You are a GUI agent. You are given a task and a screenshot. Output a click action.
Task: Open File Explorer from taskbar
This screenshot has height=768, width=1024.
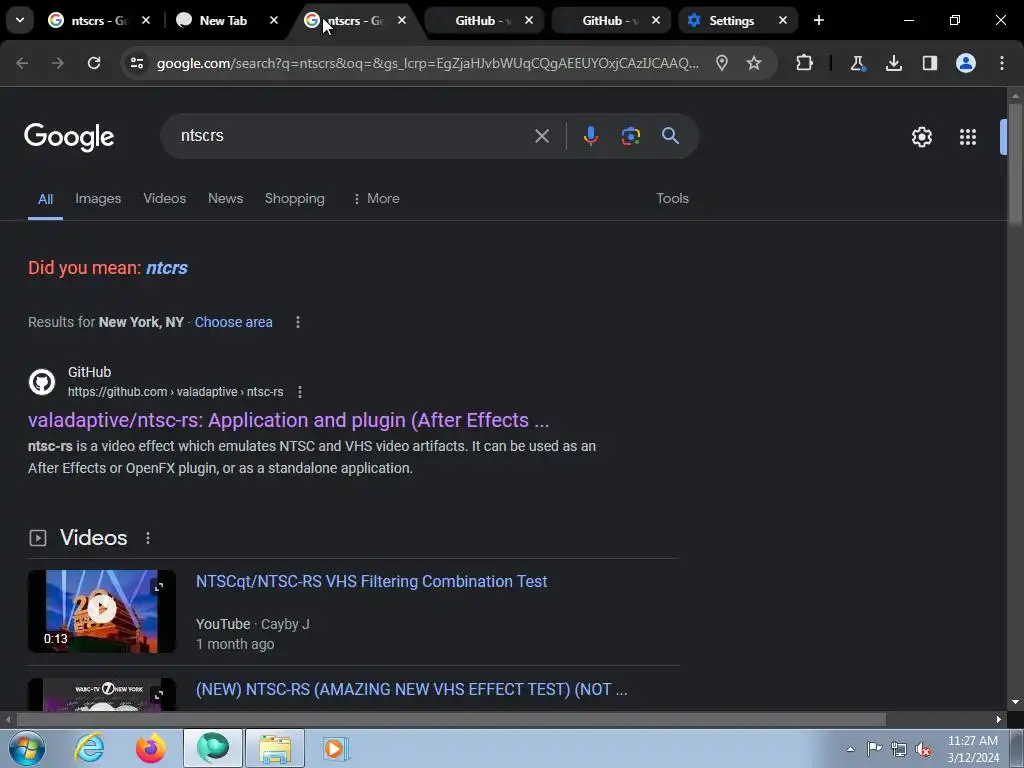(x=275, y=748)
